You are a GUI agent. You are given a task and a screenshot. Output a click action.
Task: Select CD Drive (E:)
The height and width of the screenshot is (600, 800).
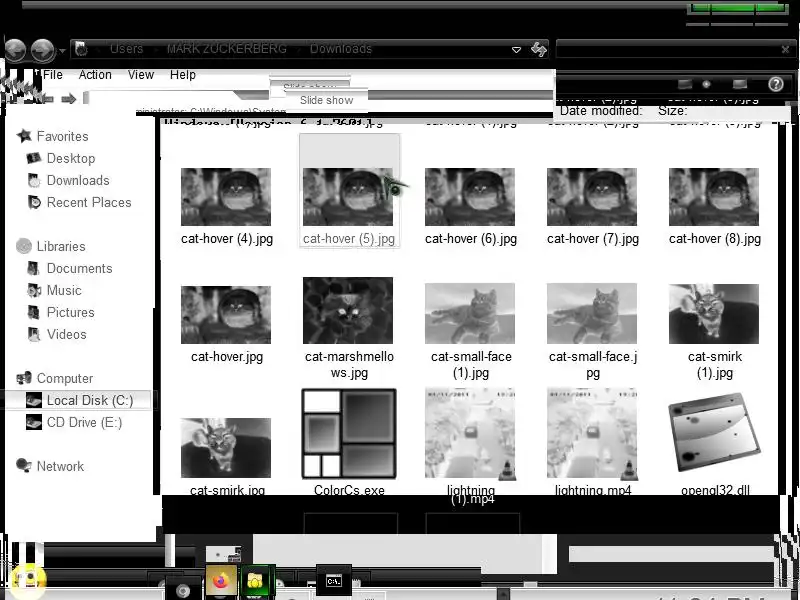(84, 422)
